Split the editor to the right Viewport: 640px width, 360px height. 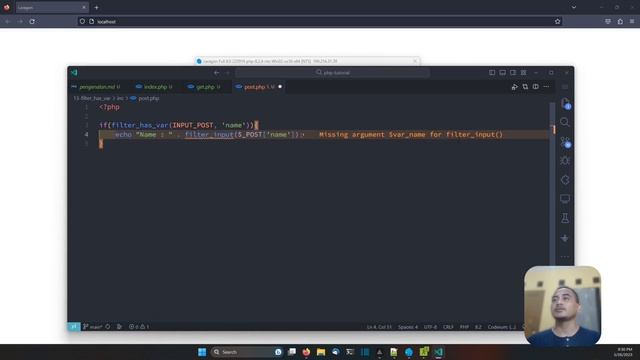point(536,87)
